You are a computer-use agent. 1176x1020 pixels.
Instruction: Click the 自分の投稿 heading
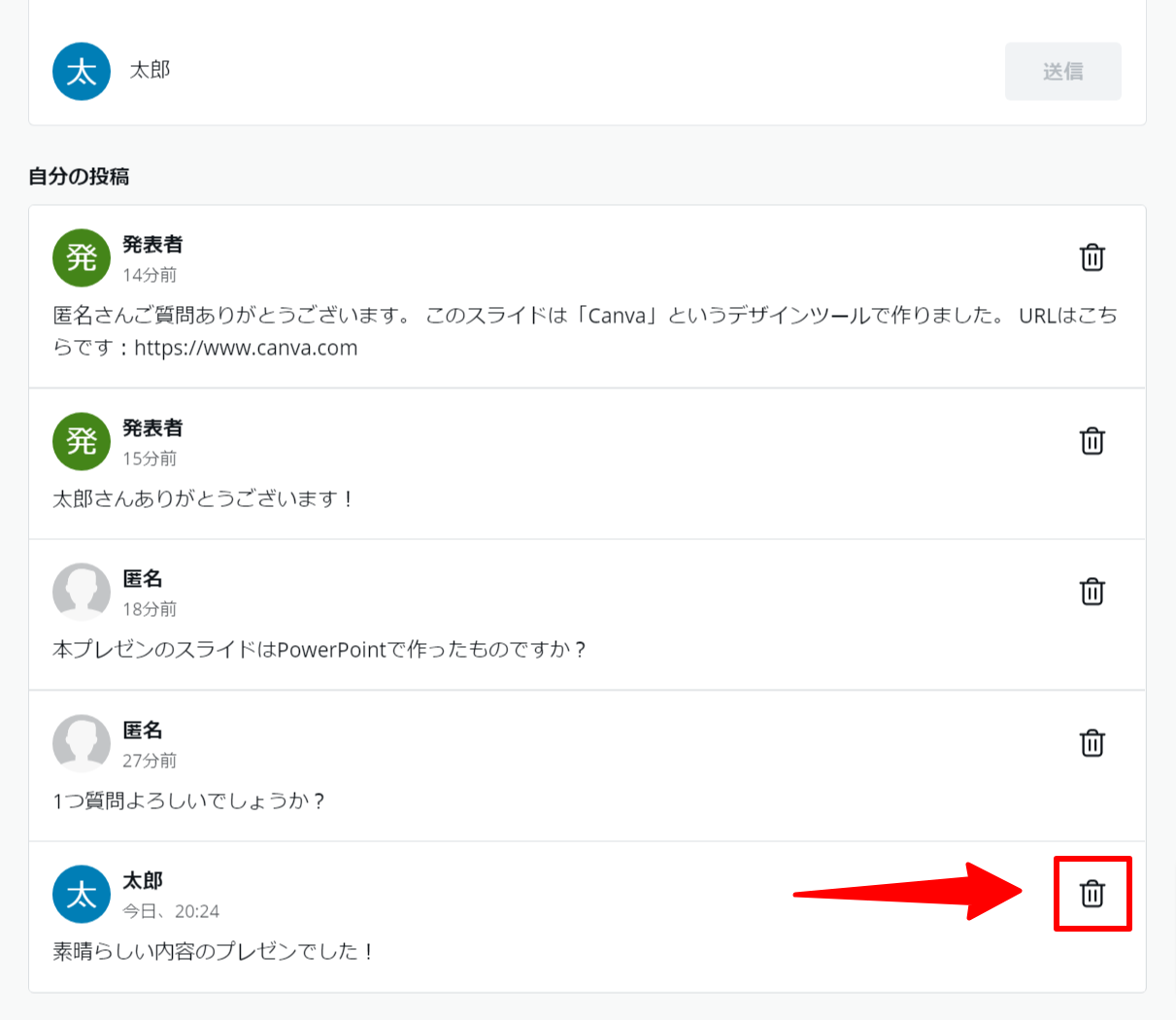[x=79, y=176]
